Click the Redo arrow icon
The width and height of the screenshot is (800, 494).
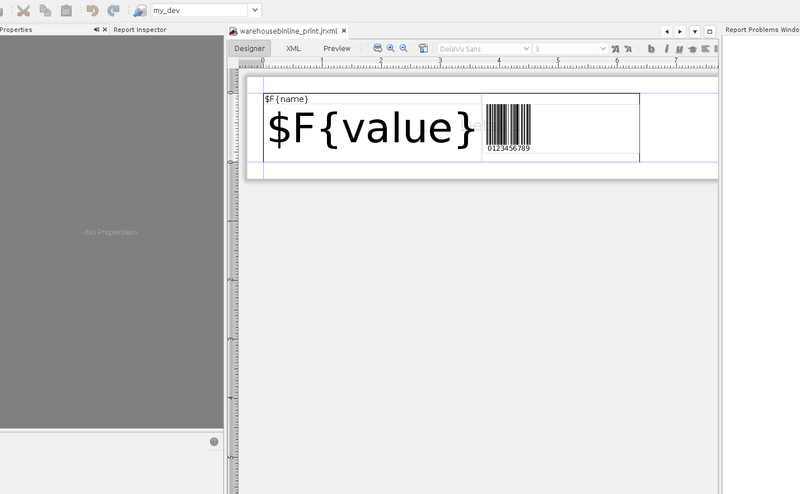(x=113, y=10)
